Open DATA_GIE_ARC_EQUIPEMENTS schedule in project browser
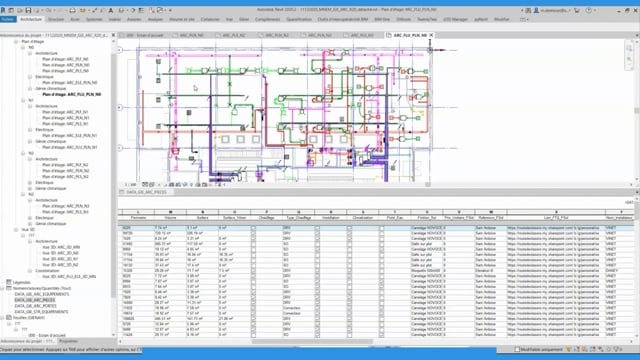Viewport: 640px width, 360px height. (x=42, y=294)
